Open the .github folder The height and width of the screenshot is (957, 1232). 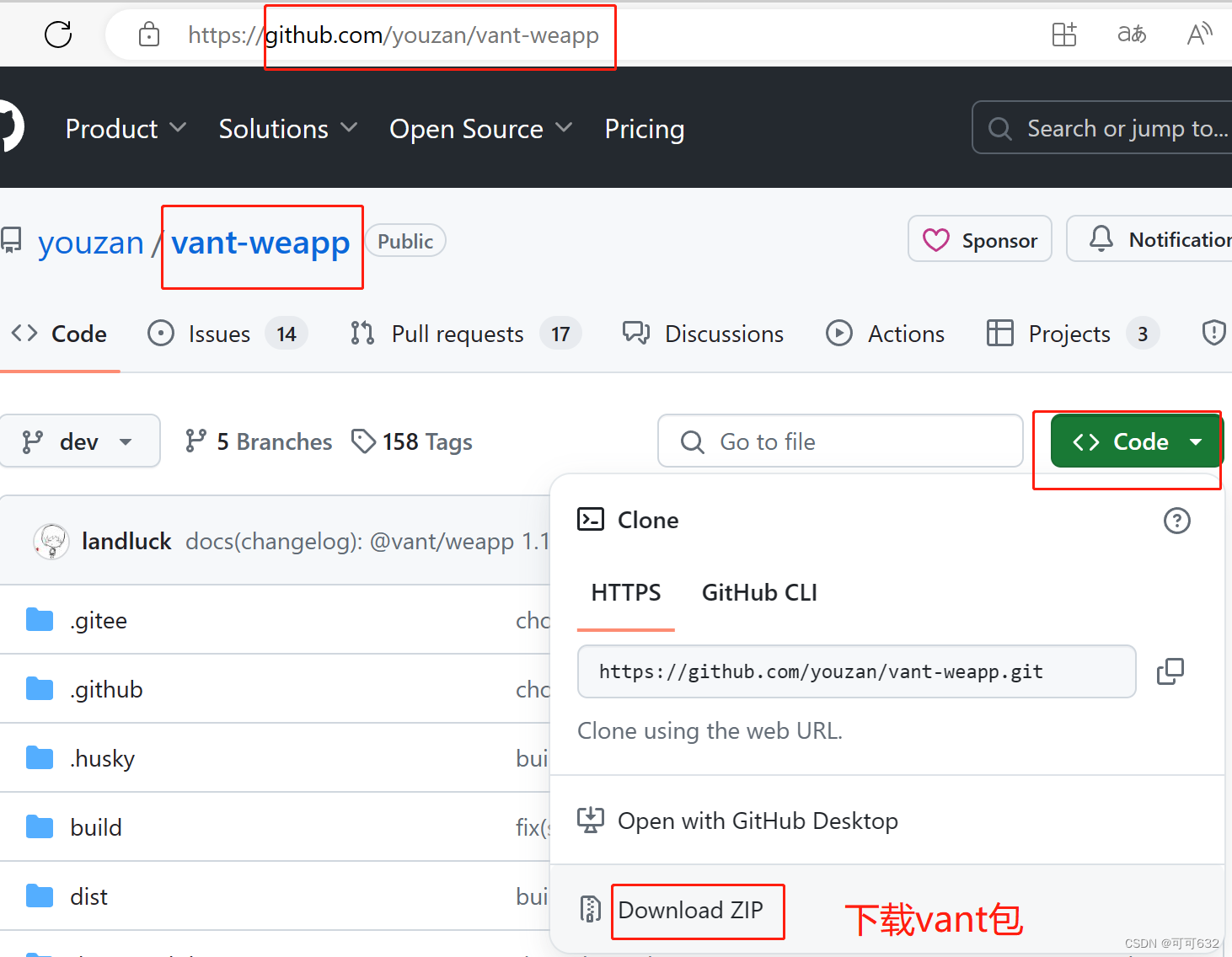(106, 689)
